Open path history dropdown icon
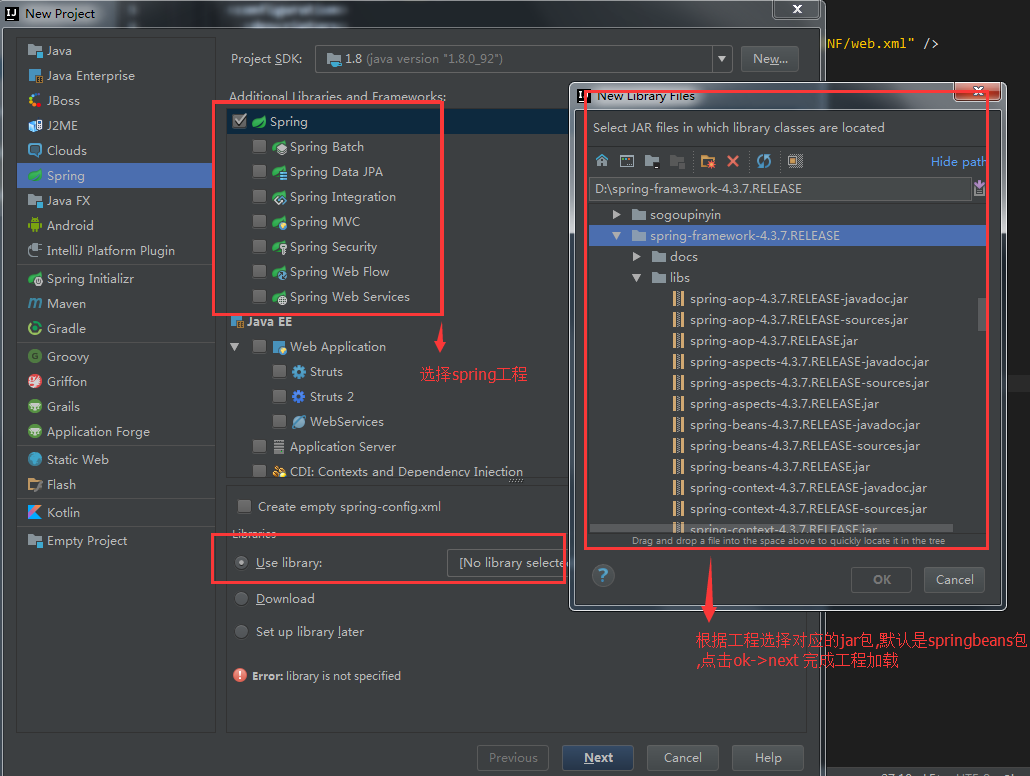 pos(979,189)
